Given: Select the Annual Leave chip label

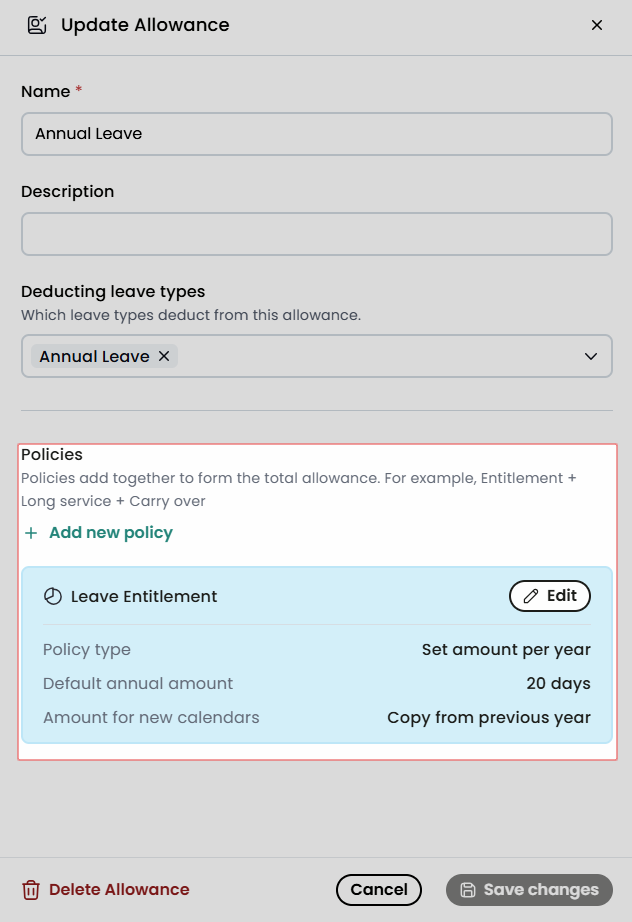Looking at the screenshot, I should [94, 356].
